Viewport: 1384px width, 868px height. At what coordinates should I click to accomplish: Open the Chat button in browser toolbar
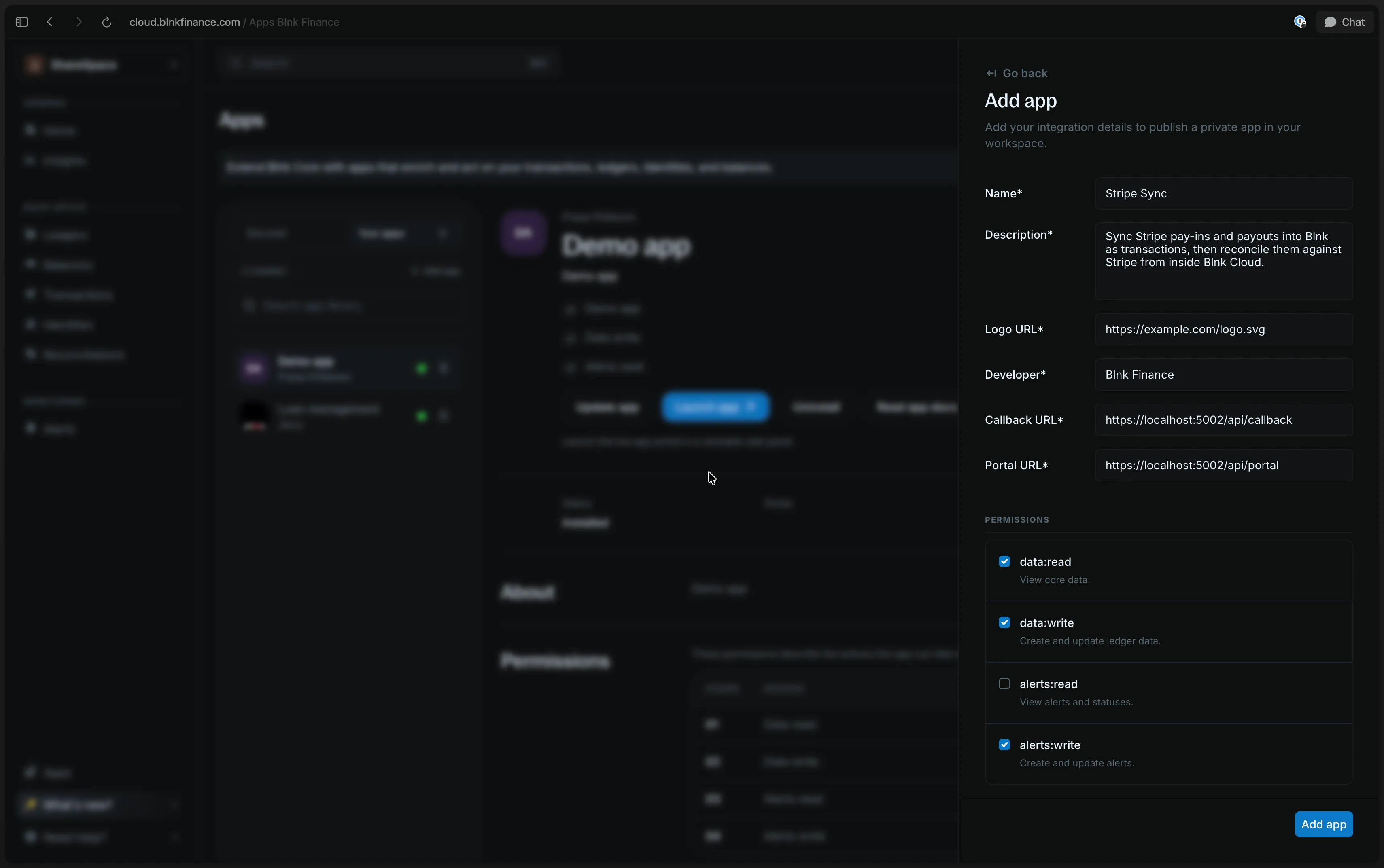(1344, 22)
